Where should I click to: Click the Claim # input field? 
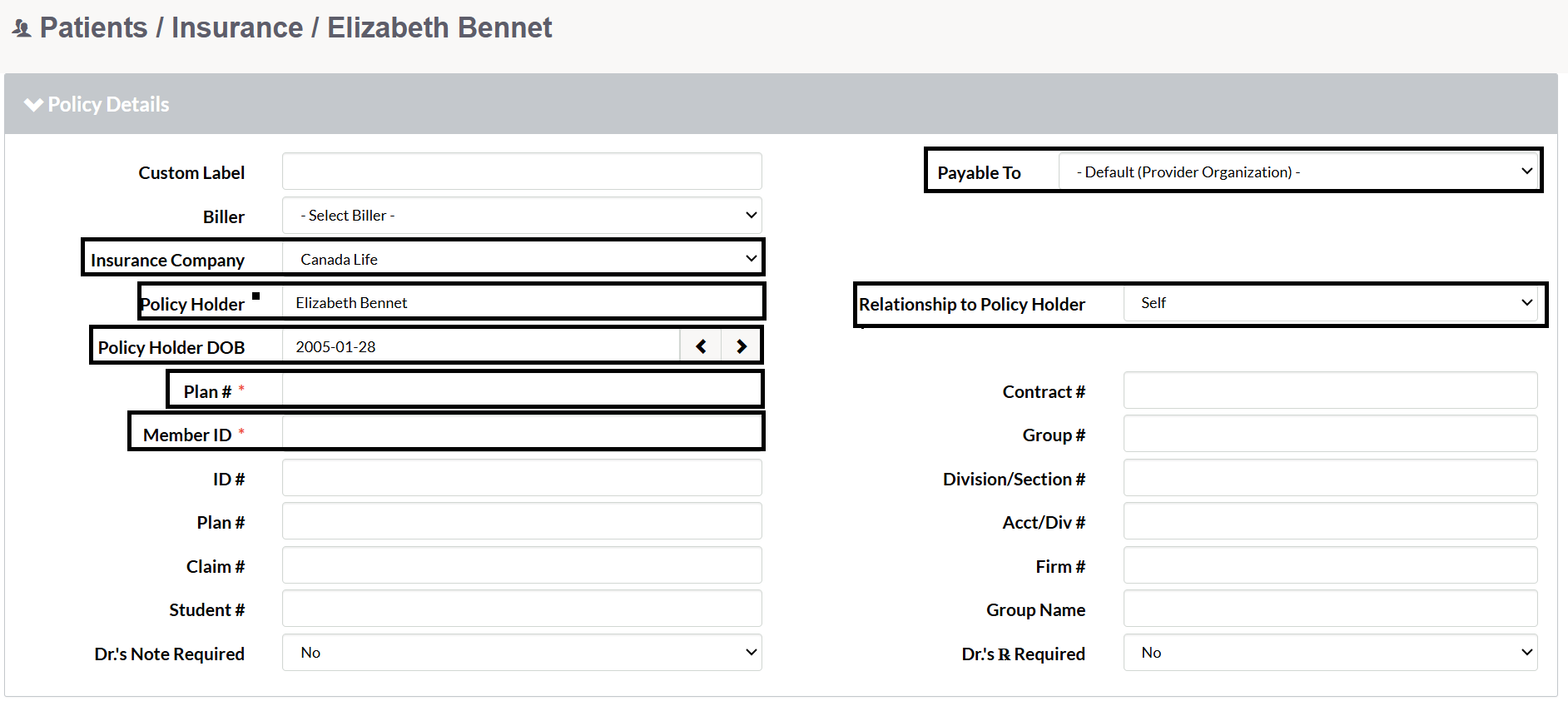(x=522, y=565)
